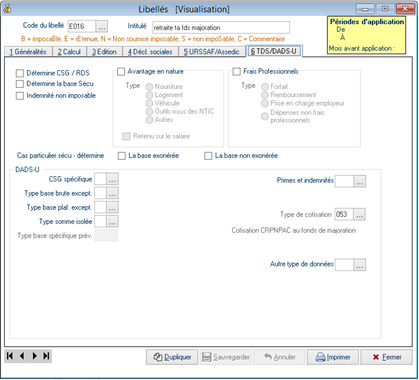Open Type base brute except. lookup
The height and width of the screenshot is (380, 419).
click(x=112, y=193)
